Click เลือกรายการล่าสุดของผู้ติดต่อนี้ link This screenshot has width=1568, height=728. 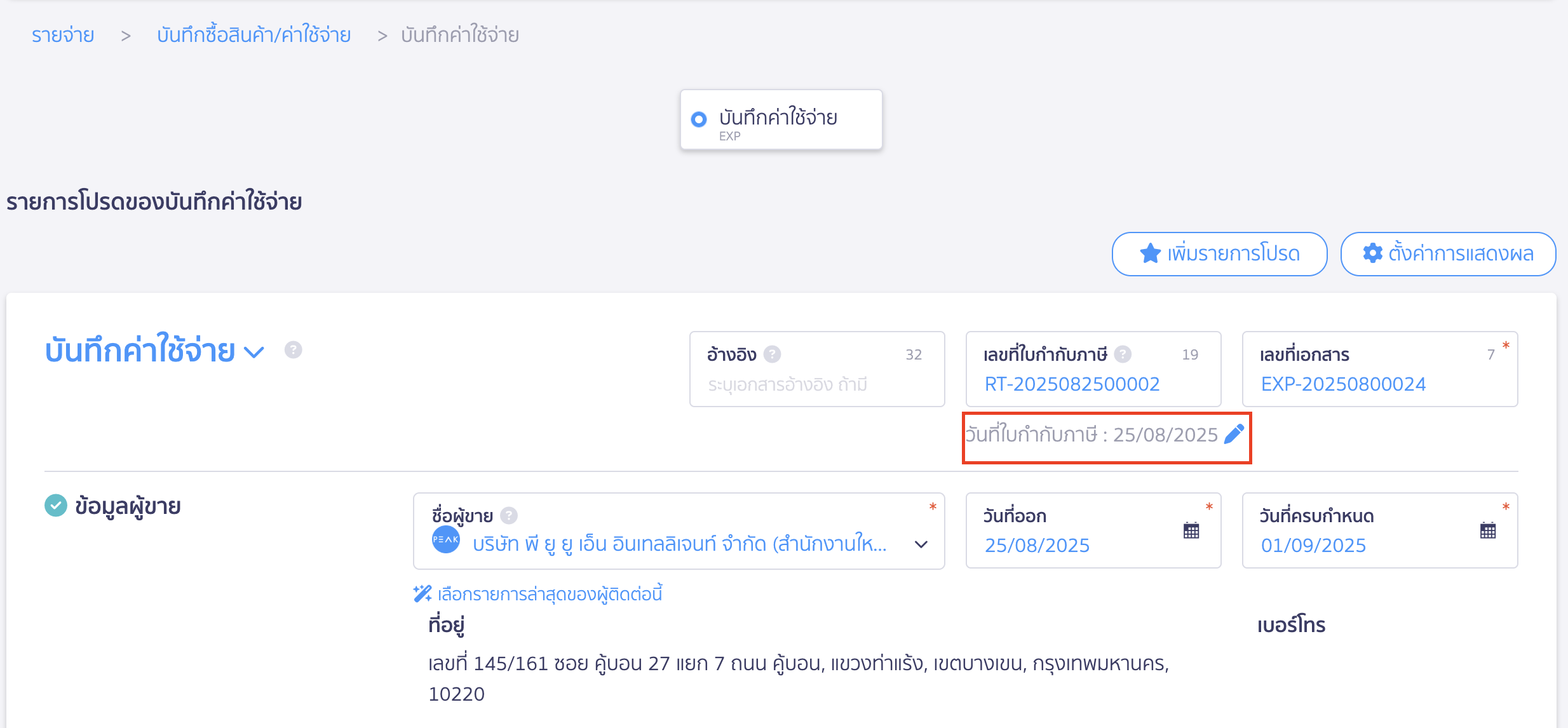click(550, 594)
